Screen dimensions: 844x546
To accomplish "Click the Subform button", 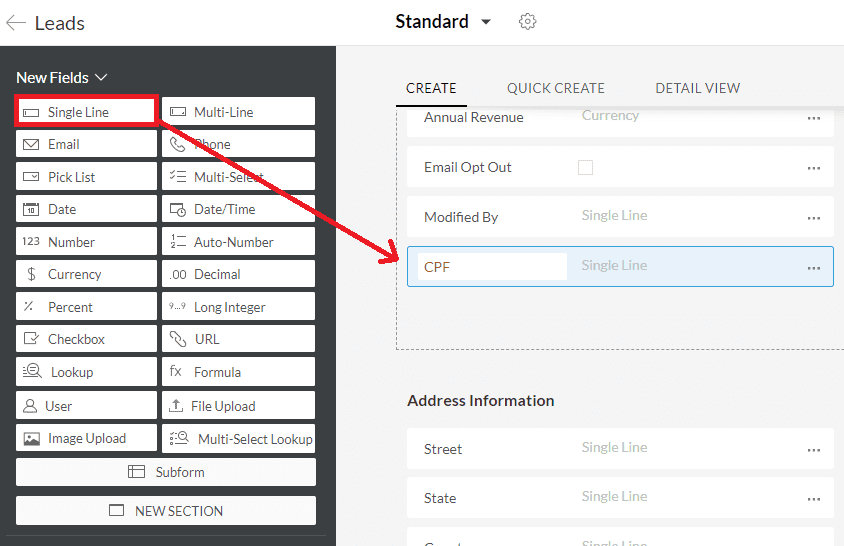I will (x=166, y=472).
